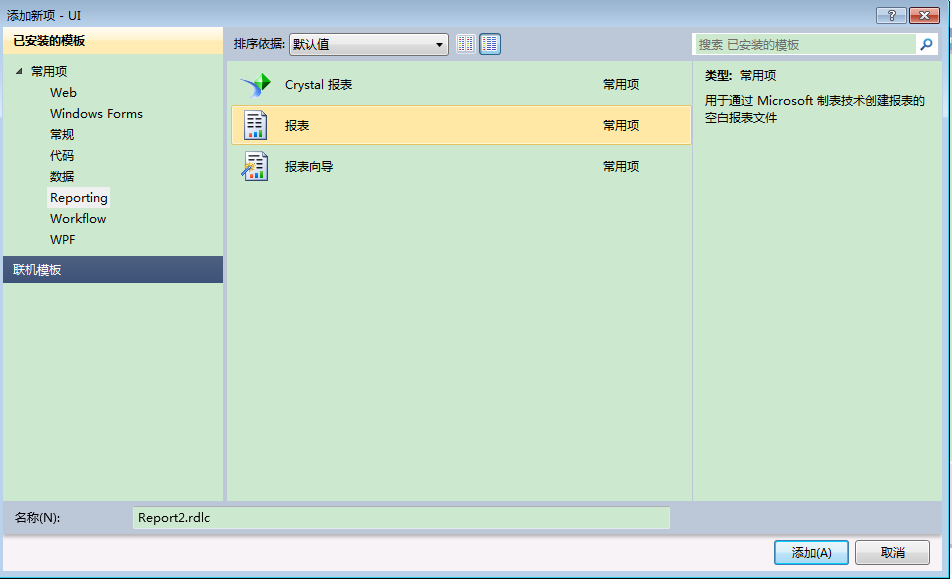The image size is (952, 579).
Task: Click the 报表向导 wizard icon
Action: (255, 166)
